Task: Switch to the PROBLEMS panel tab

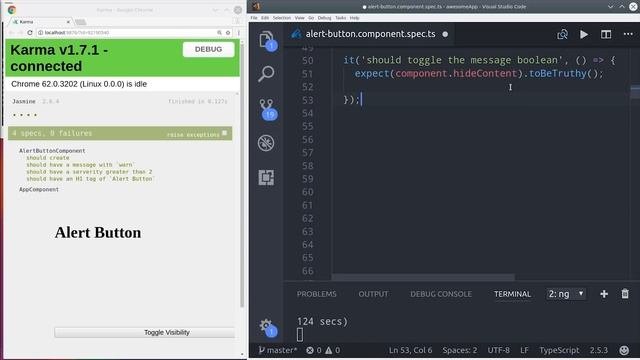Action: click(x=317, y=294)
